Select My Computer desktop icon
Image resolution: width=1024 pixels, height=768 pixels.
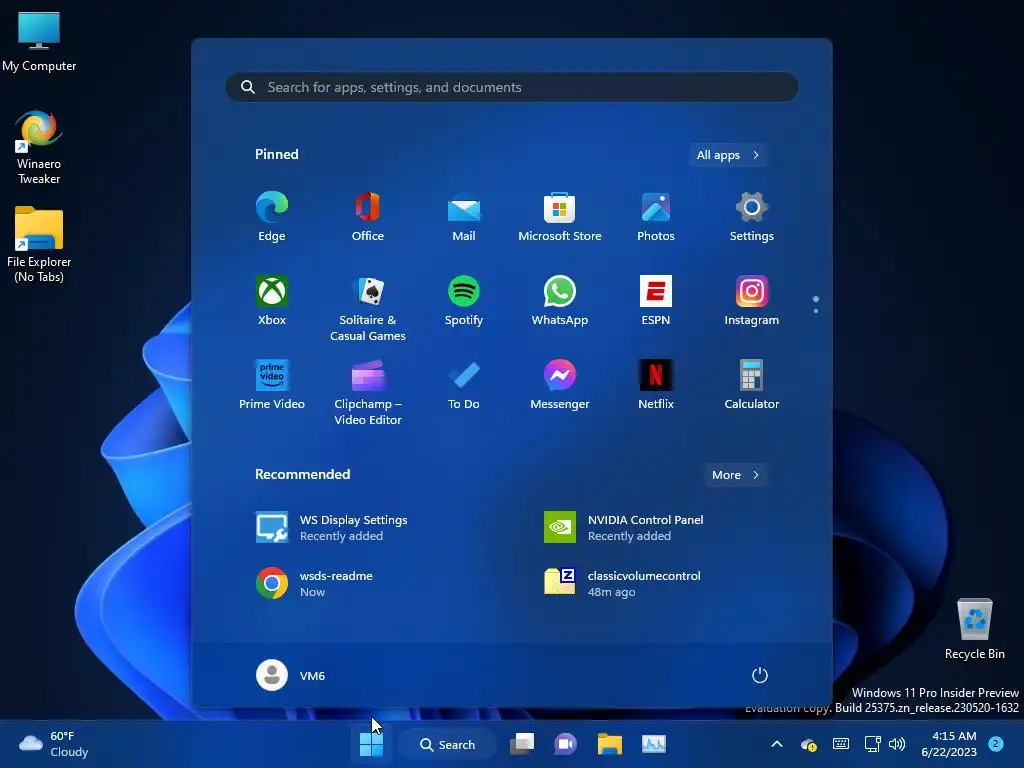[39, 40]
